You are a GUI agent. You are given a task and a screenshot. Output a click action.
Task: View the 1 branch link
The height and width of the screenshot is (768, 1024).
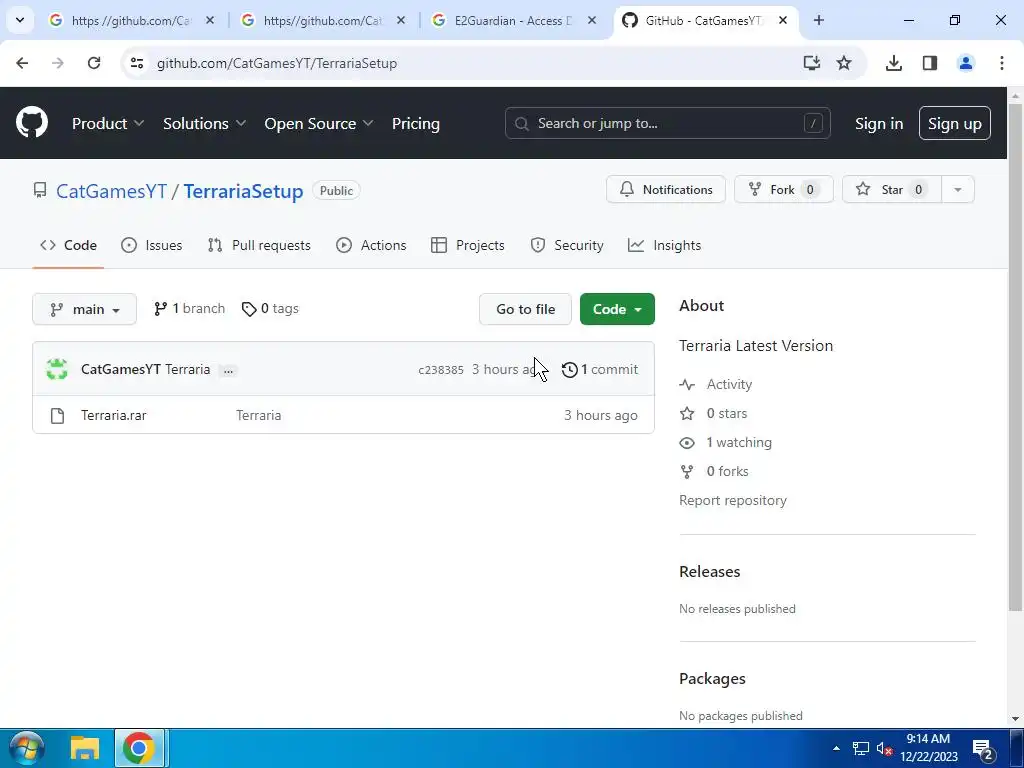[189, 309]
